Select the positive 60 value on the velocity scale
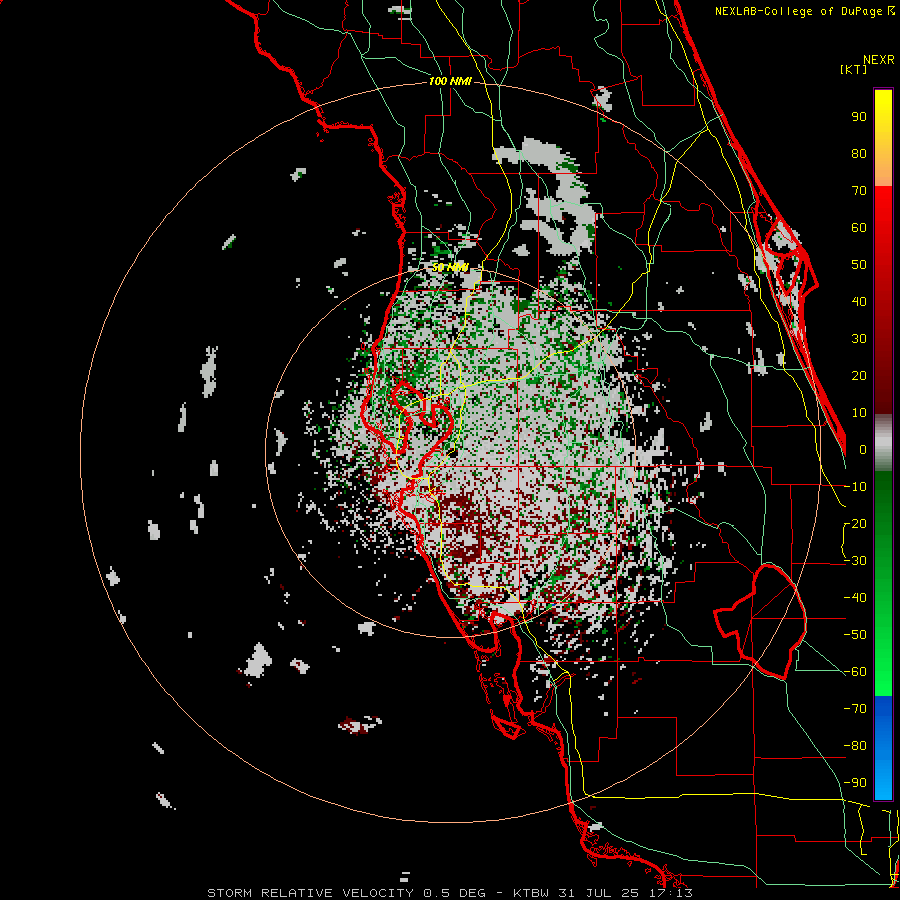 tap(859, 227)
